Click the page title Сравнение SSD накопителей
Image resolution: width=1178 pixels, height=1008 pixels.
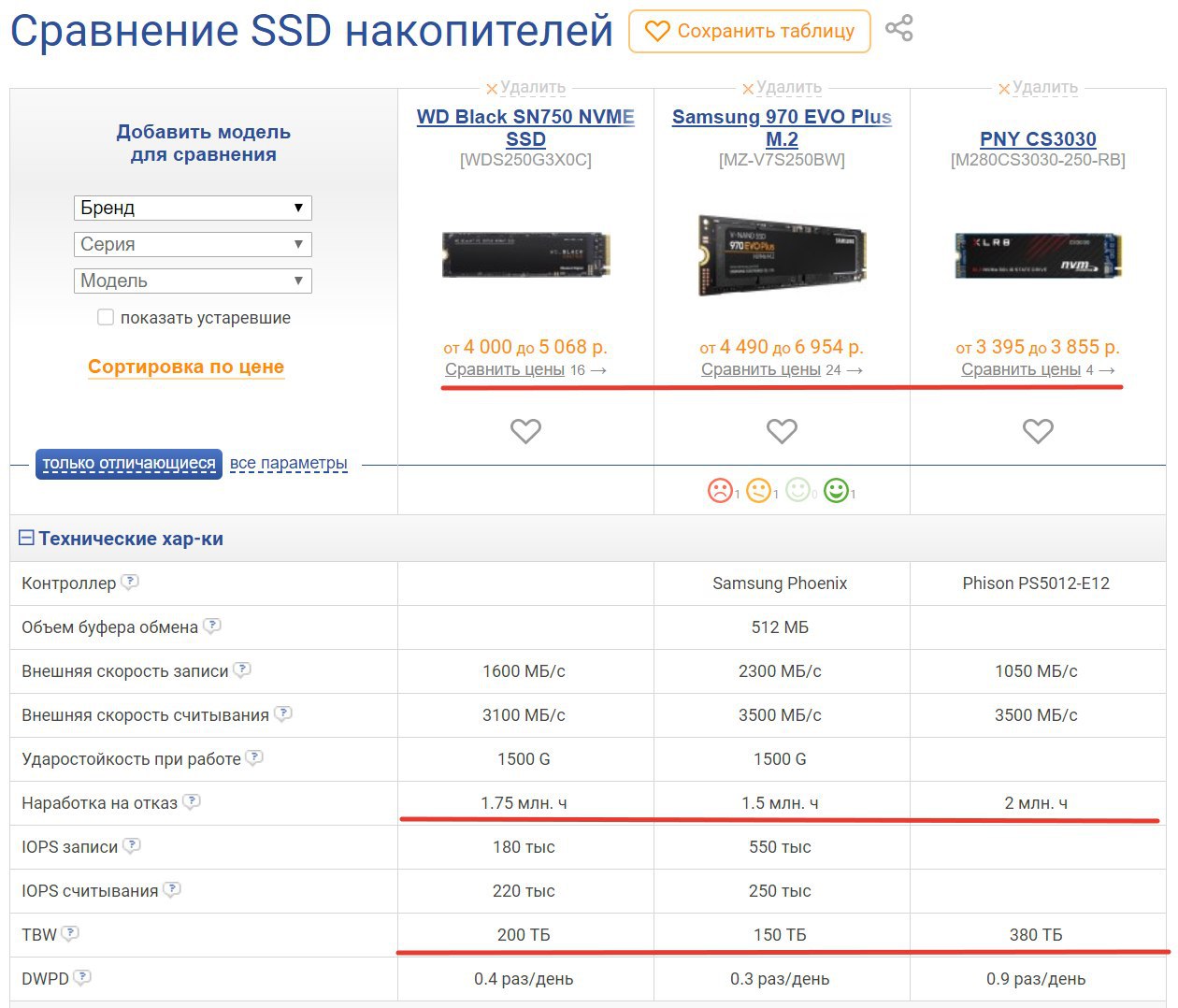(x=311, y=31)
